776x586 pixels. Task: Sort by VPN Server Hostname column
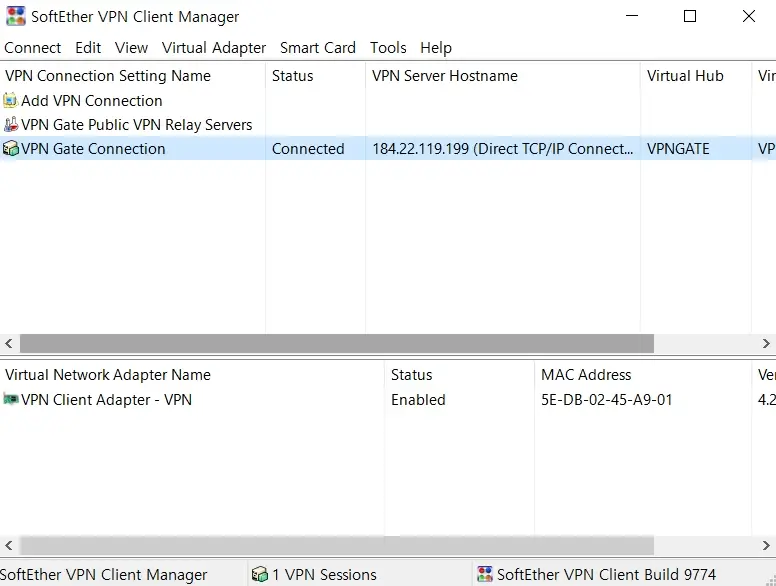503,76
